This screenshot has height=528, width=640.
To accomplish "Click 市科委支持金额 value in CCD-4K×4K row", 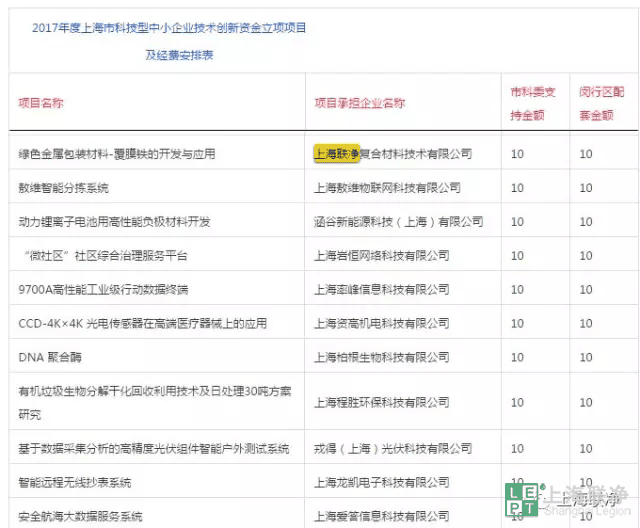I will (x=517, y=323).
